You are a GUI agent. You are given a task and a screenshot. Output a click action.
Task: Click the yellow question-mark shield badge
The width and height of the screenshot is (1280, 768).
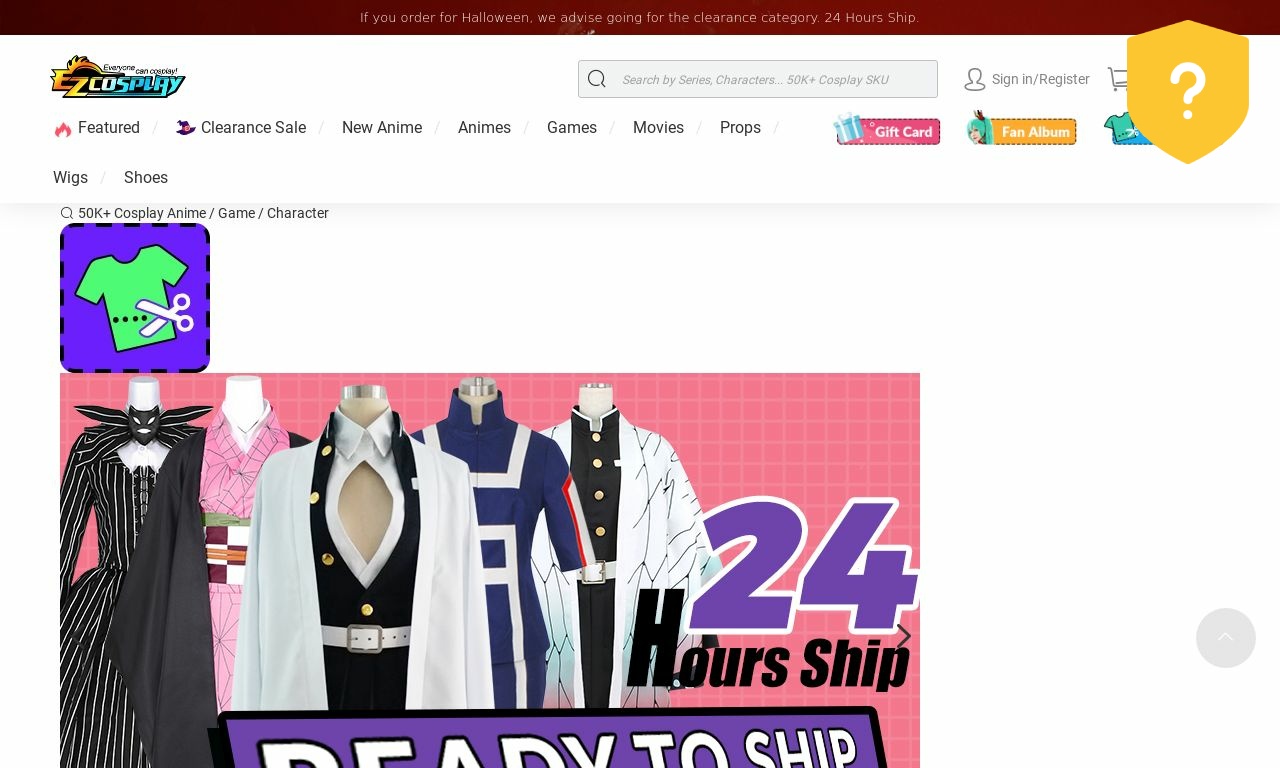coord(1188,92)
